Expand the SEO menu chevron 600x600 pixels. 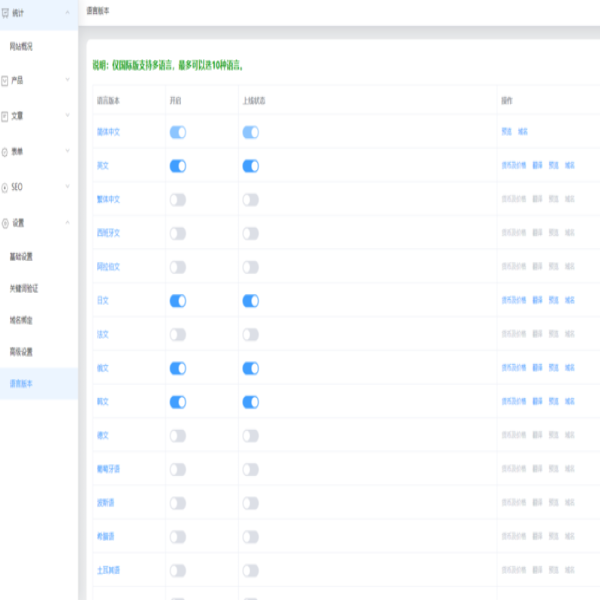(67, 186)
